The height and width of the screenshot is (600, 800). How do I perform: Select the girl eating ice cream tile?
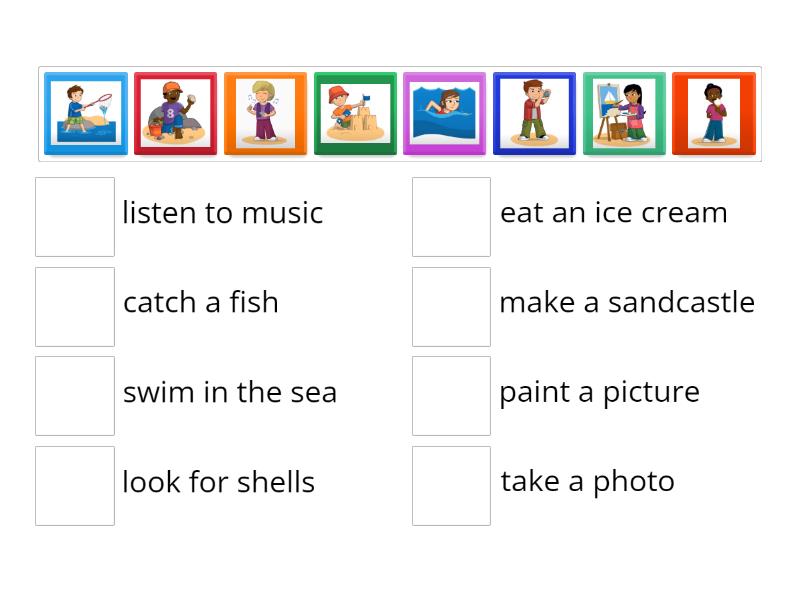[713, 114]
